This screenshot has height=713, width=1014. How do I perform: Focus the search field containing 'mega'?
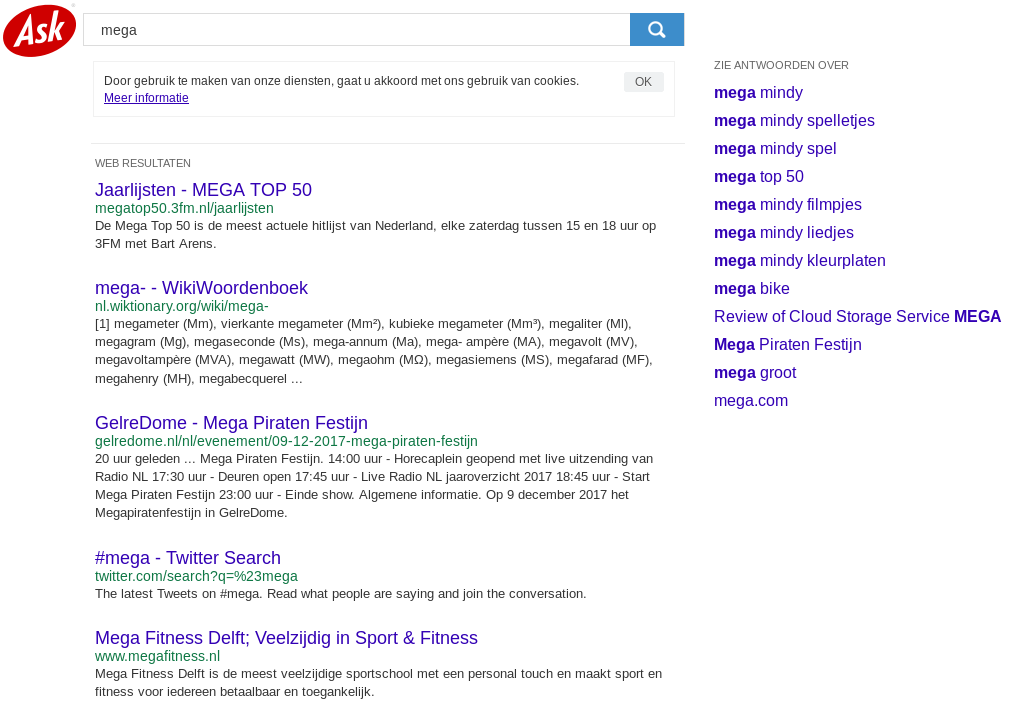pos(356,30)
